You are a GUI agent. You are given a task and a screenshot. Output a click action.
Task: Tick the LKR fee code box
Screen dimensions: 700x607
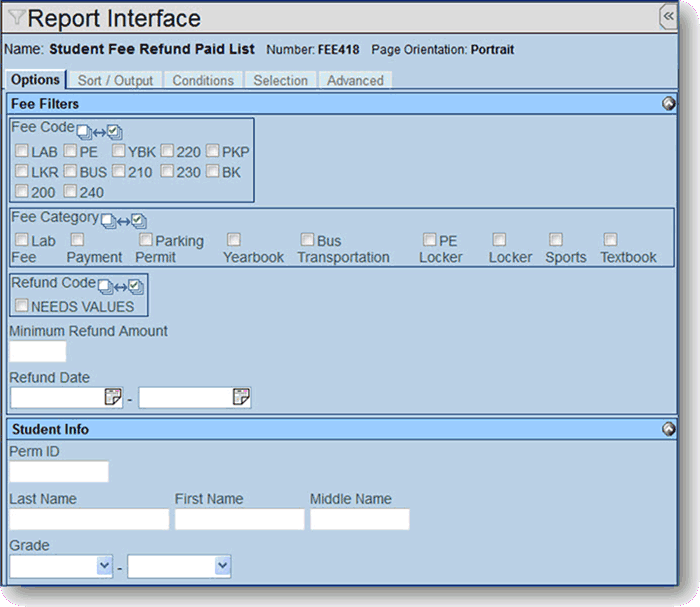[21, 171]
